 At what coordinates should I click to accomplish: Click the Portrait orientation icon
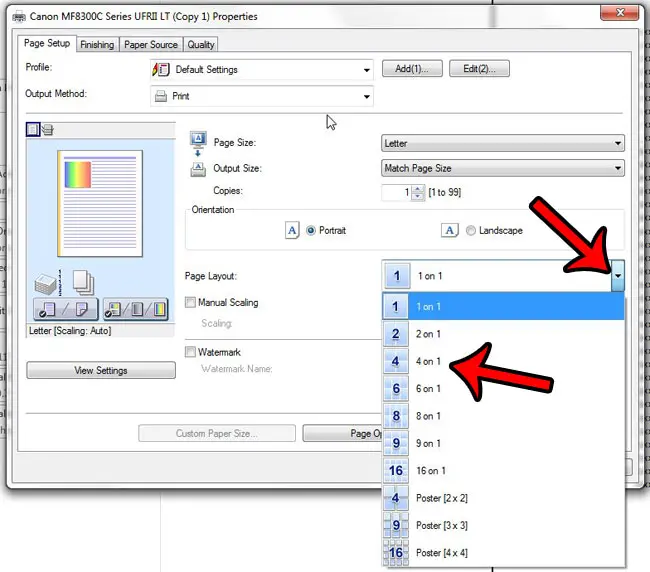(x=292, y=230)
